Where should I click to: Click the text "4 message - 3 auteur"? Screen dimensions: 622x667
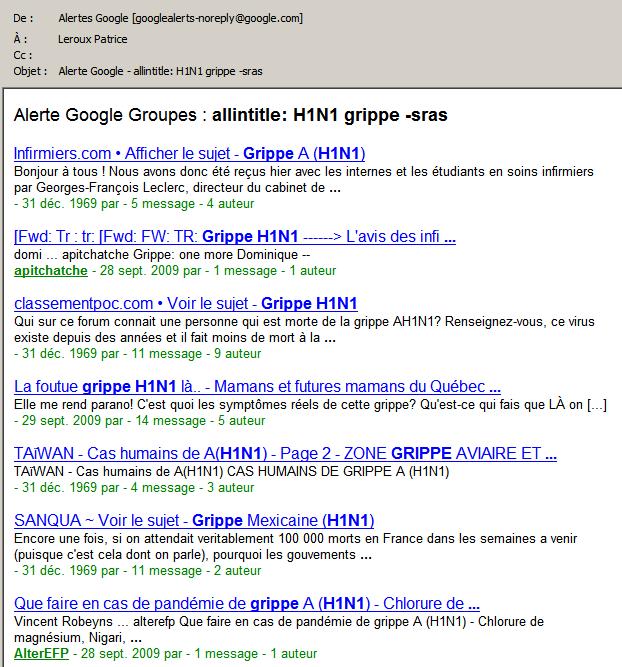pyautogui.click(x=192, y=487)
